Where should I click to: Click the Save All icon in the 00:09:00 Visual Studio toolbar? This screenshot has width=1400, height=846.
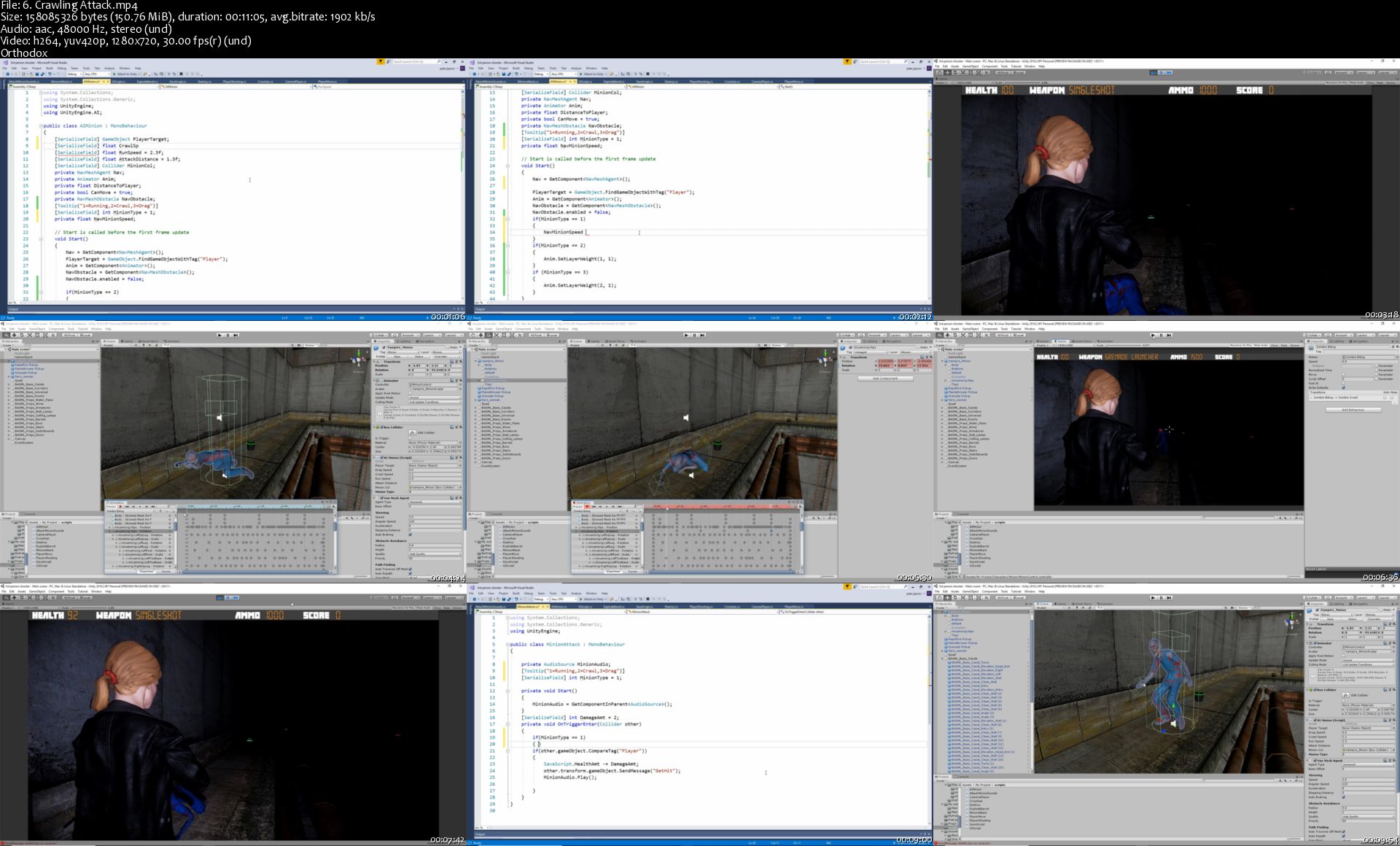point(509,599)
